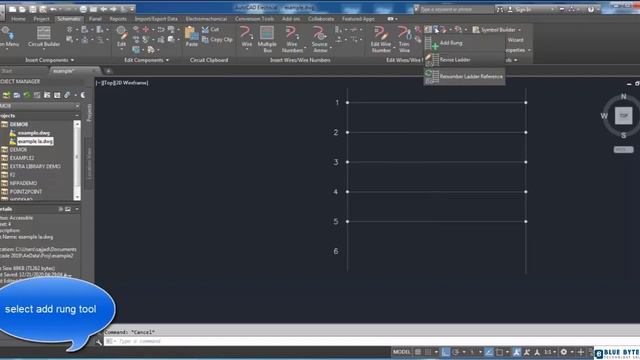The image size is (640, 360).
Task: Click the Open file quick access icon
Action: tap(23, 9)
